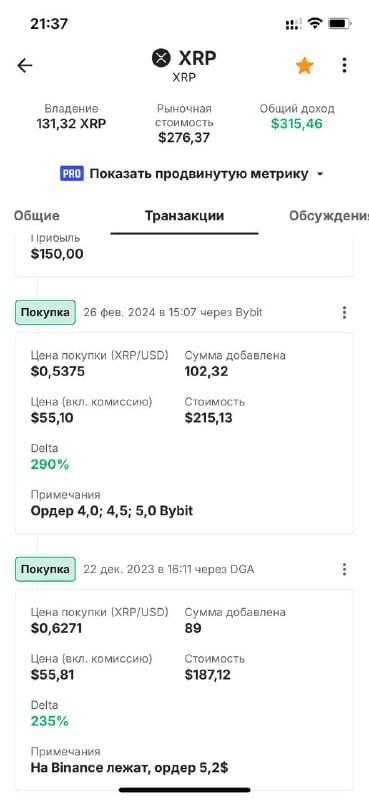The image size is (369, 800).
Task: Tap the battery icon in the status bar
Action: click(x=339, y=23)
